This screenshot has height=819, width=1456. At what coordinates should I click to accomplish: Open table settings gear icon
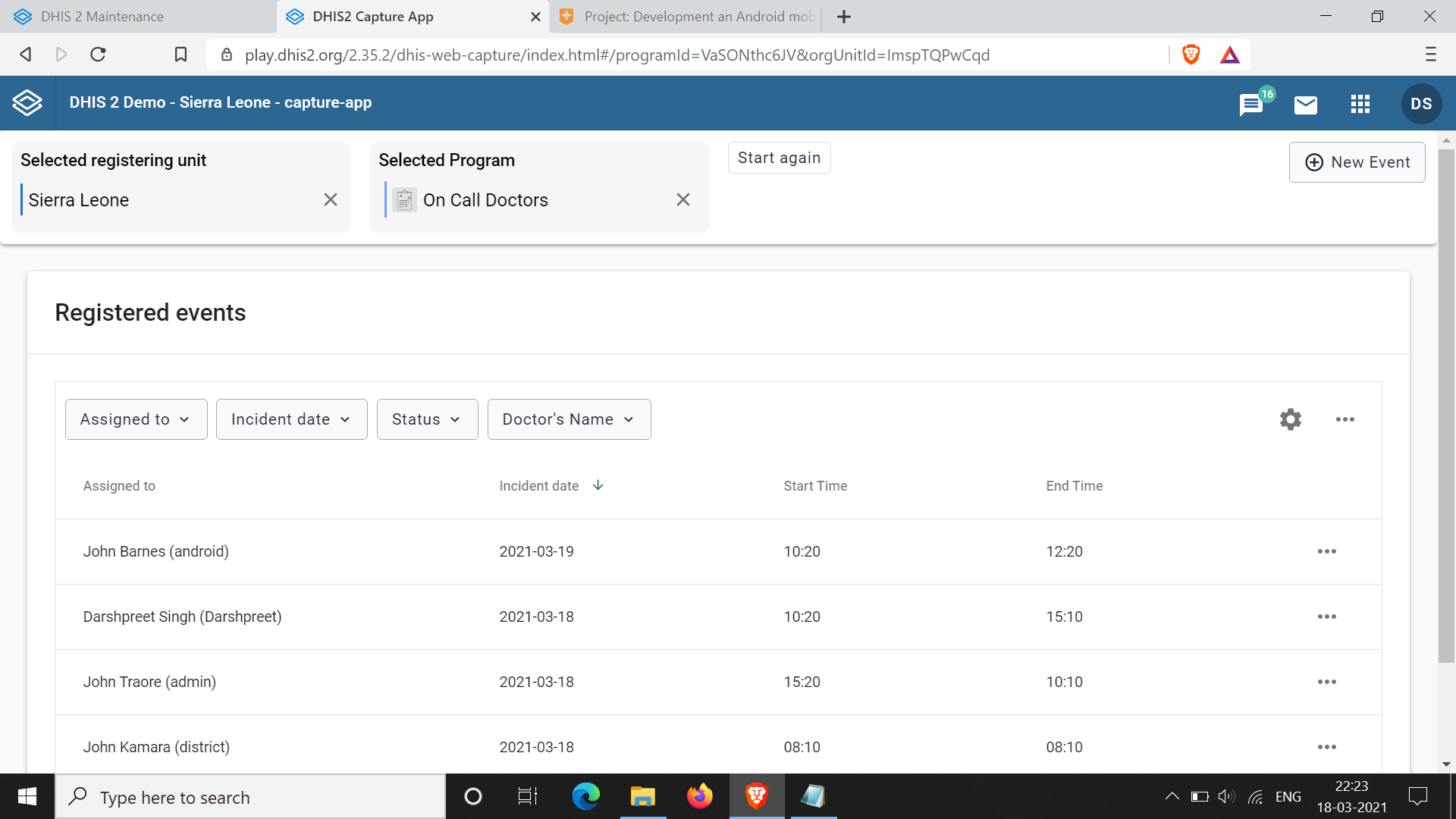pos(1290,419)
